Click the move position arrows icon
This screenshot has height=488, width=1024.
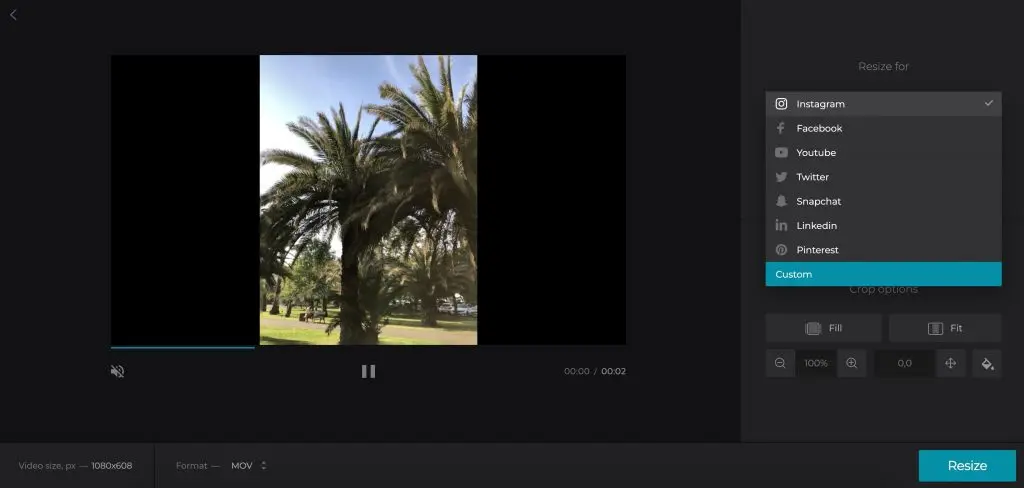[x=950, y=363]
